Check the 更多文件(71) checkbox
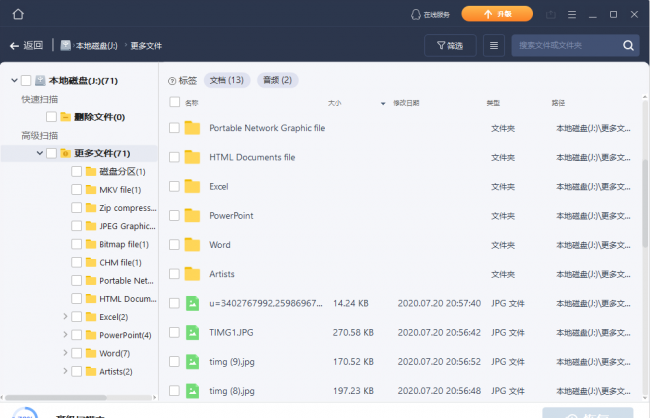Screen dimensions: 650x418 pyautogui.click(x=51, y=153)
